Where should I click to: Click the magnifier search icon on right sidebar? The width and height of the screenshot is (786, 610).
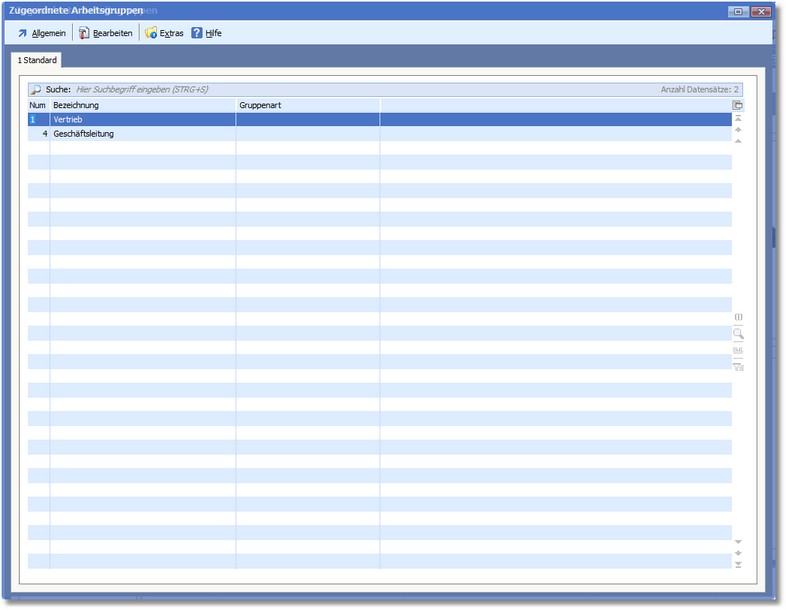click(738, 334)
